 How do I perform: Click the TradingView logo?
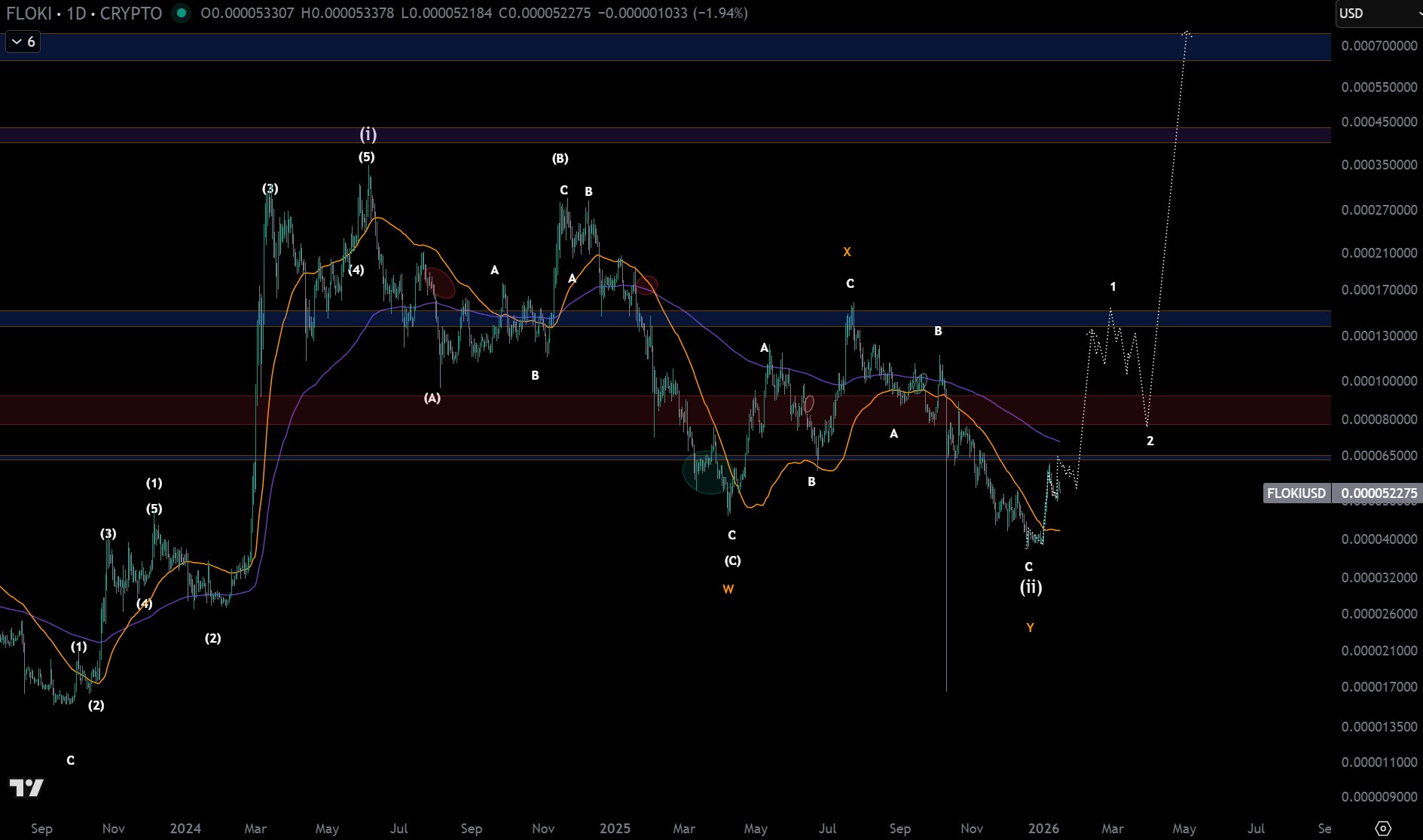pos(26,788)
